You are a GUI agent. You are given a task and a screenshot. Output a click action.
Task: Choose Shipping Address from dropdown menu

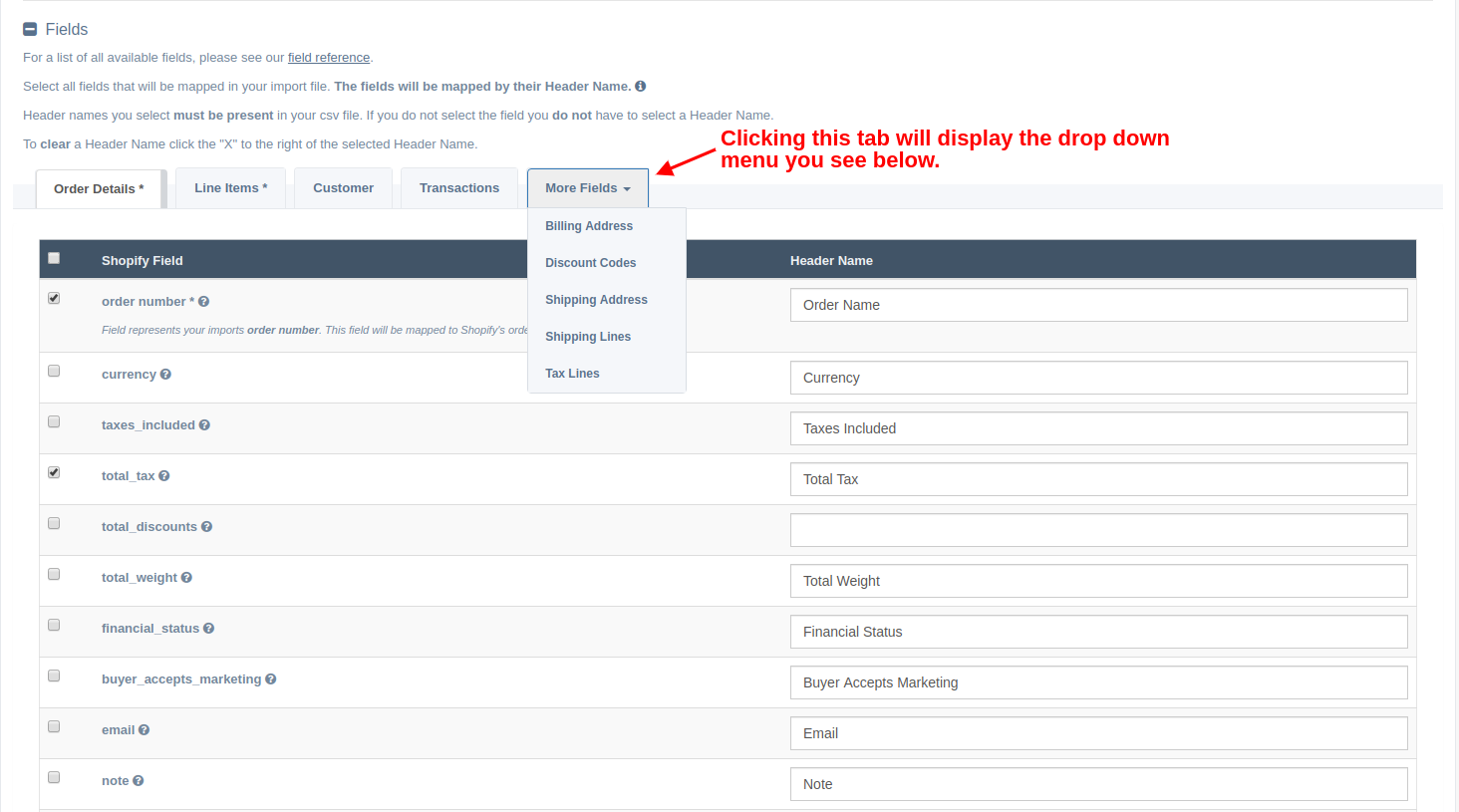pyautogui.click(x=596, y=300)
